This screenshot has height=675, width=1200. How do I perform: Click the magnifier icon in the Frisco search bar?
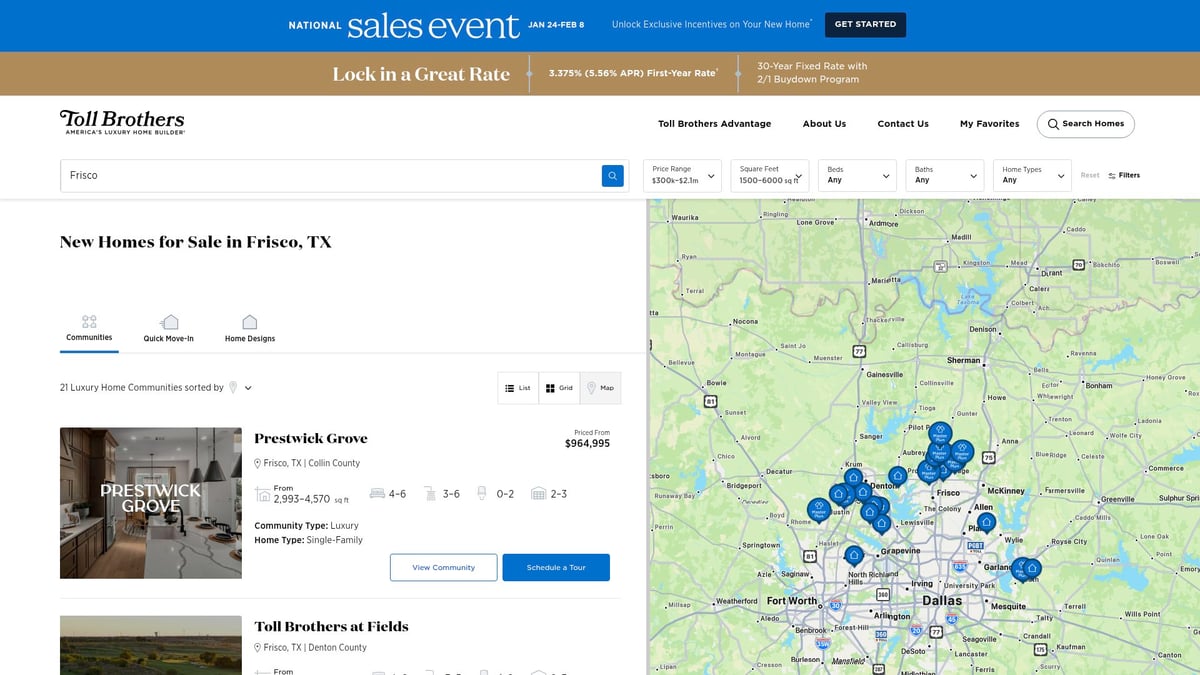(612, 175)
